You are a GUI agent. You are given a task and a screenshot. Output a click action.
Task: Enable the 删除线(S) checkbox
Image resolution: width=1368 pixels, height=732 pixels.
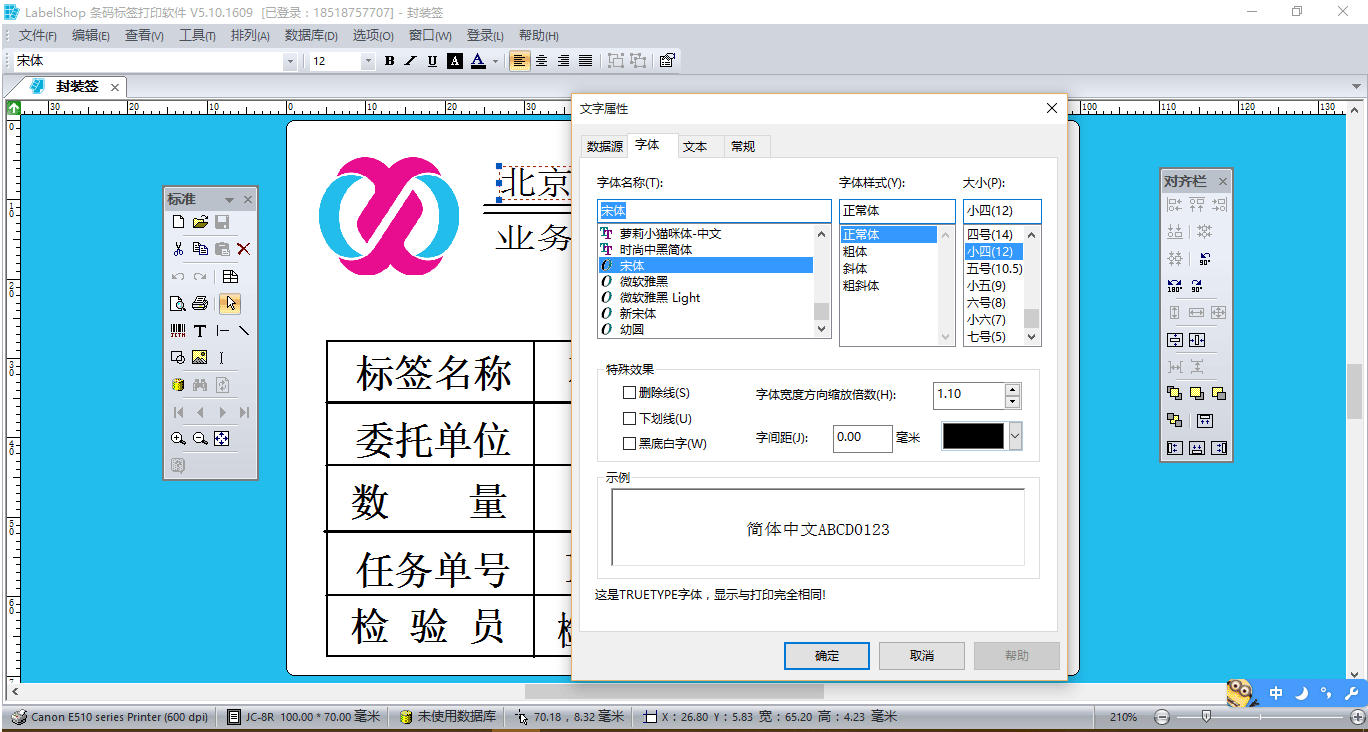point(629,393)
